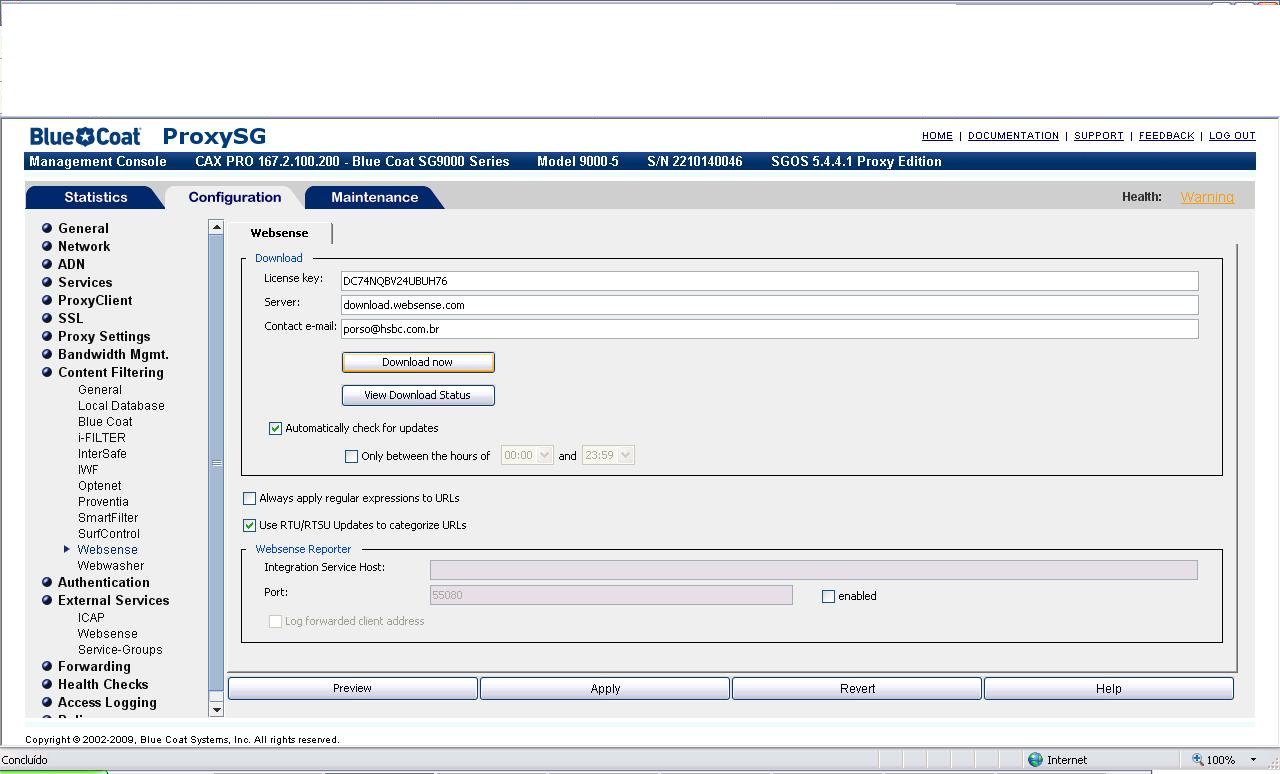Open the i-FILTER content filter item
This screenshot has width=1280, height=774.
point(102,438)
